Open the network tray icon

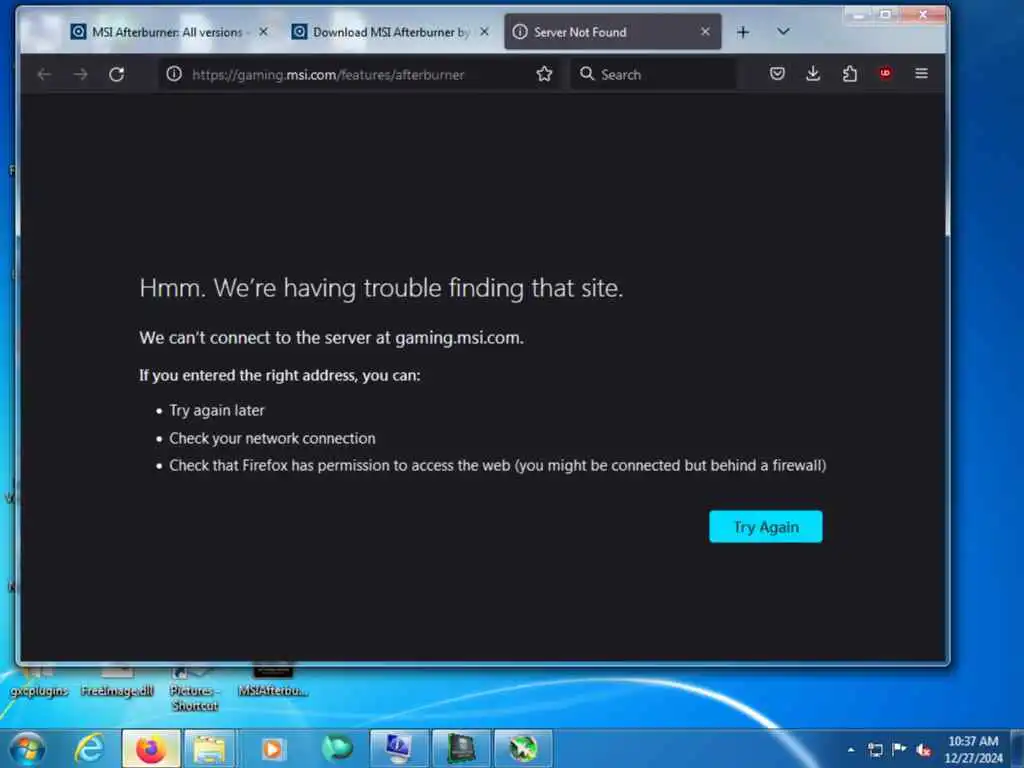tap(875, 750)
